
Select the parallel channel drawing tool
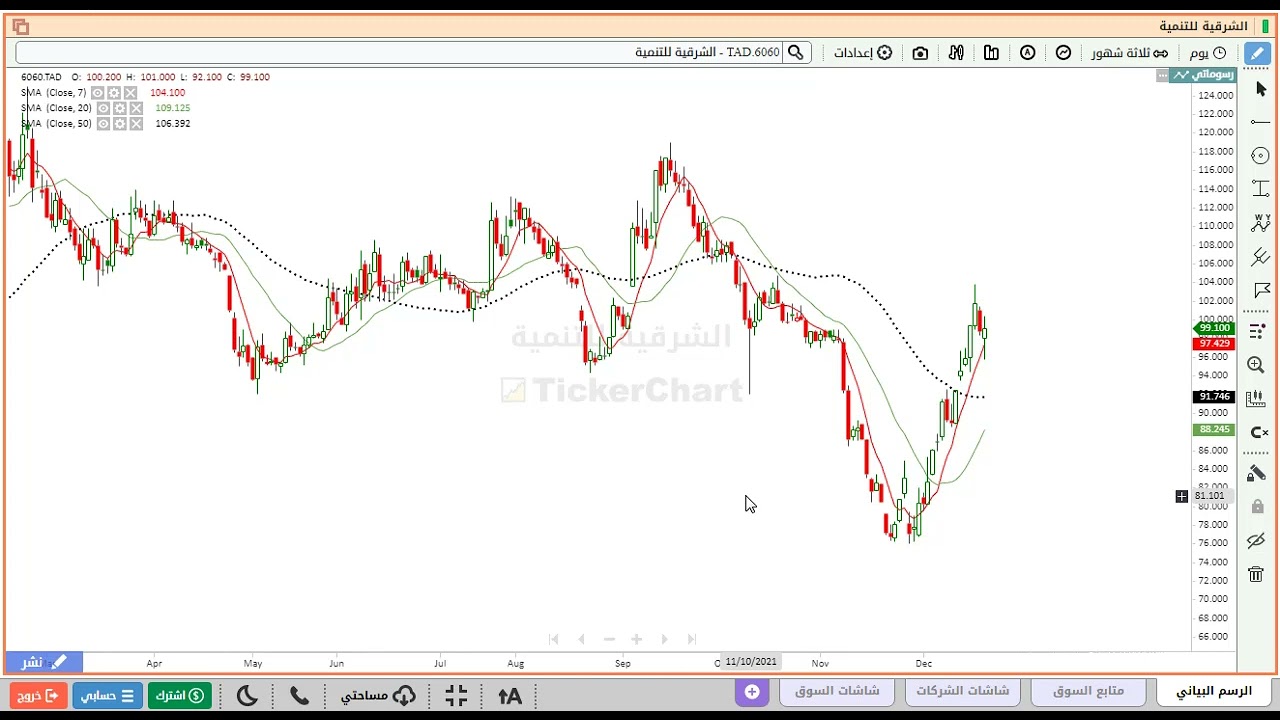pos(1260,257)
